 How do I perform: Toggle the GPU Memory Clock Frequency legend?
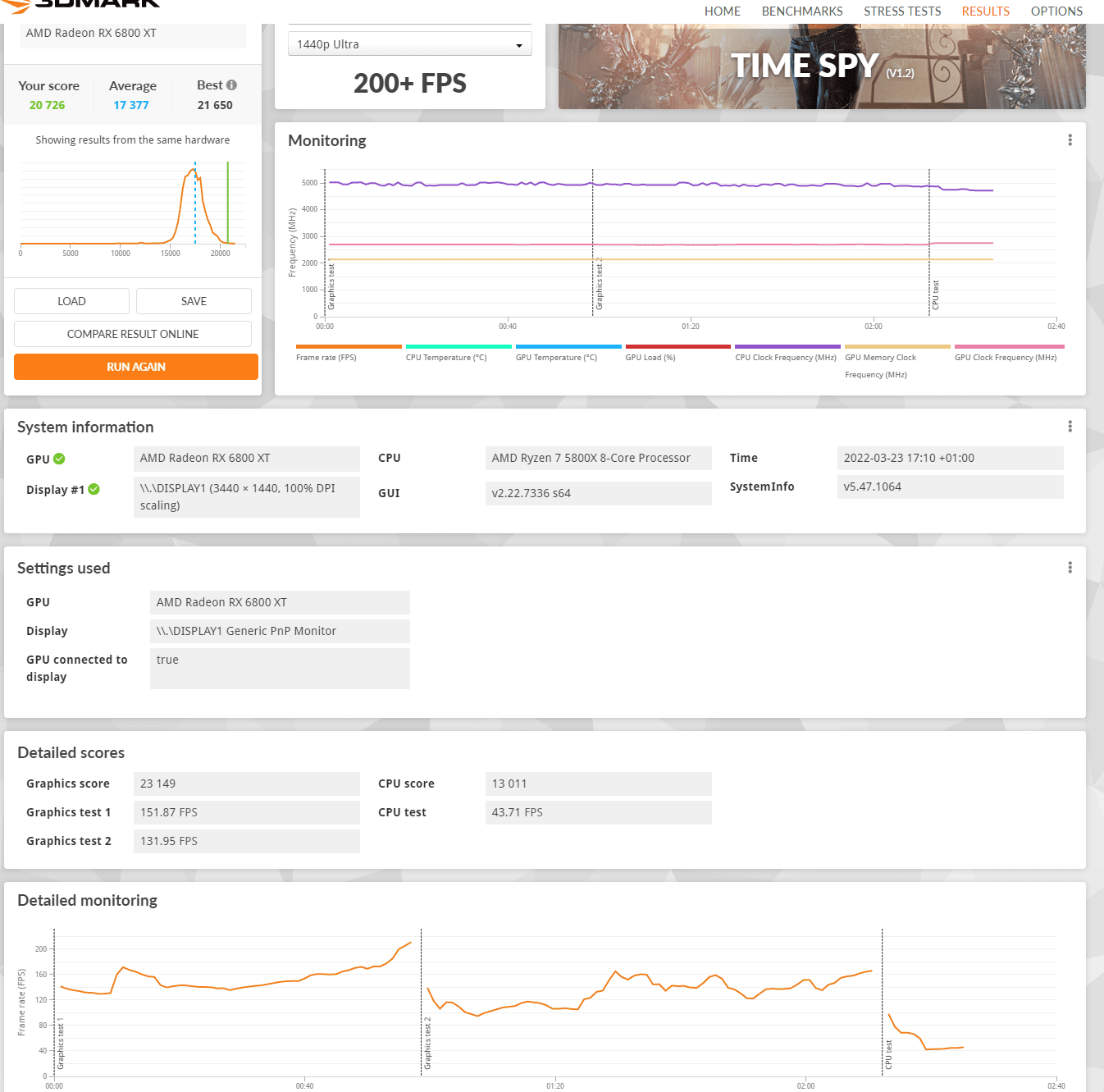point(897,362)
